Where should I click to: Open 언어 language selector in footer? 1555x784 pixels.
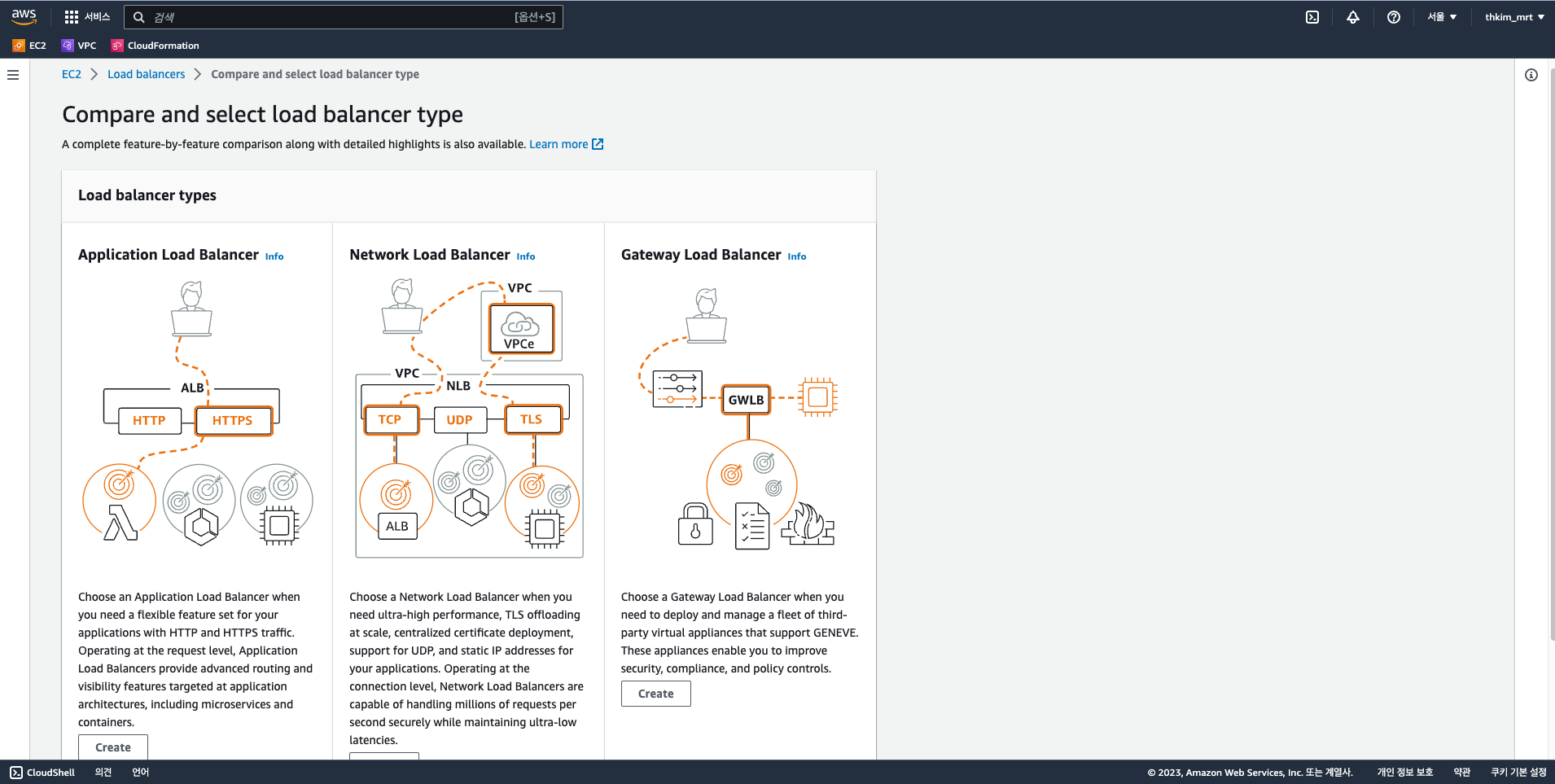[x=141, y=773]
